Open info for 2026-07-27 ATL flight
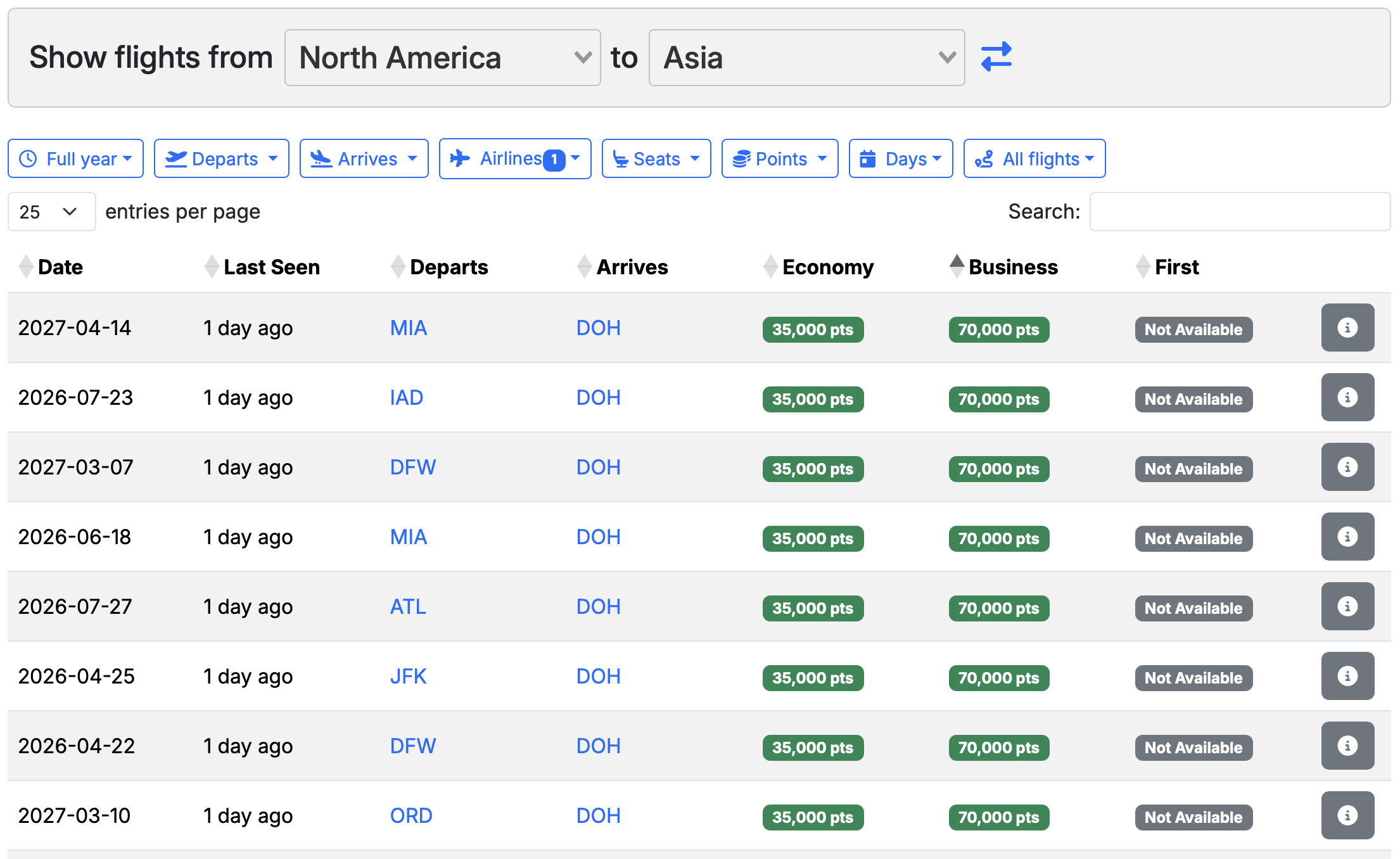Screen dimensions: 1400x859 [1347, 606]
